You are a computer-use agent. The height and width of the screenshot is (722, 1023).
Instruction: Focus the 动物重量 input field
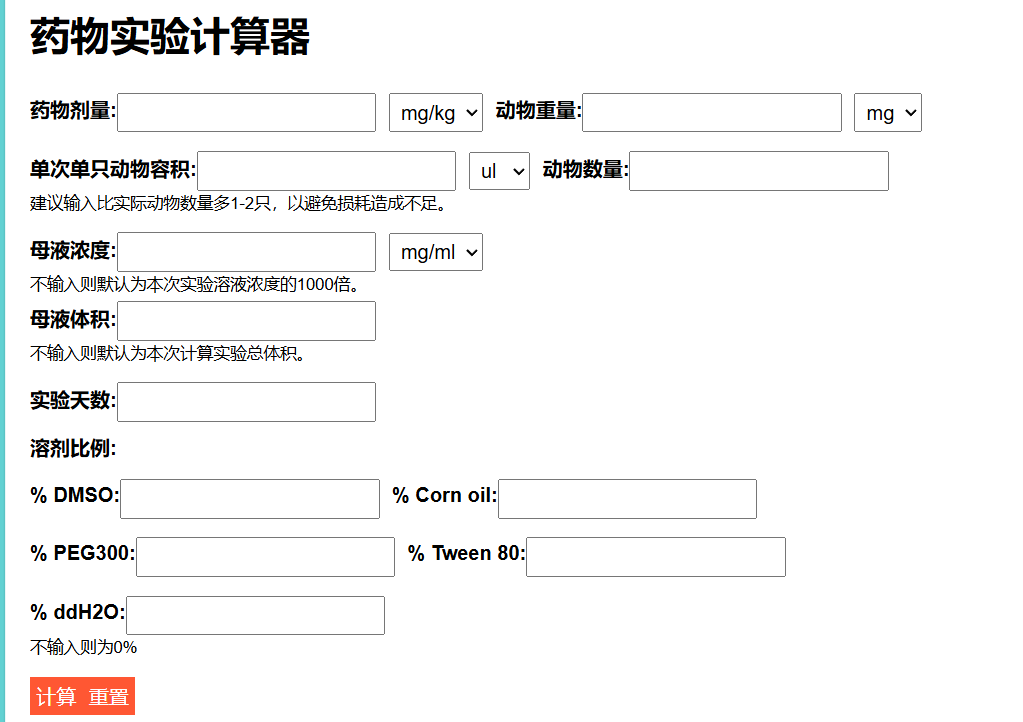pos(711,112)
